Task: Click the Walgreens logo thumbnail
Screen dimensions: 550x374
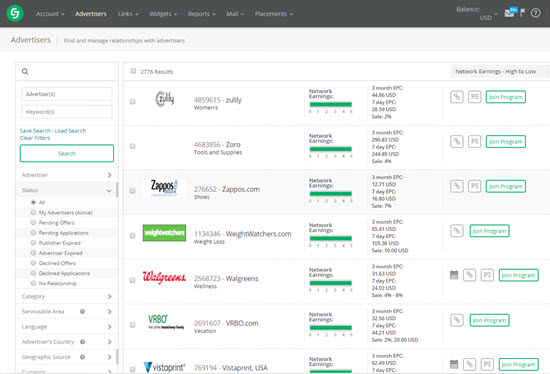Action: pyautogui.click(x=164, y=277)
